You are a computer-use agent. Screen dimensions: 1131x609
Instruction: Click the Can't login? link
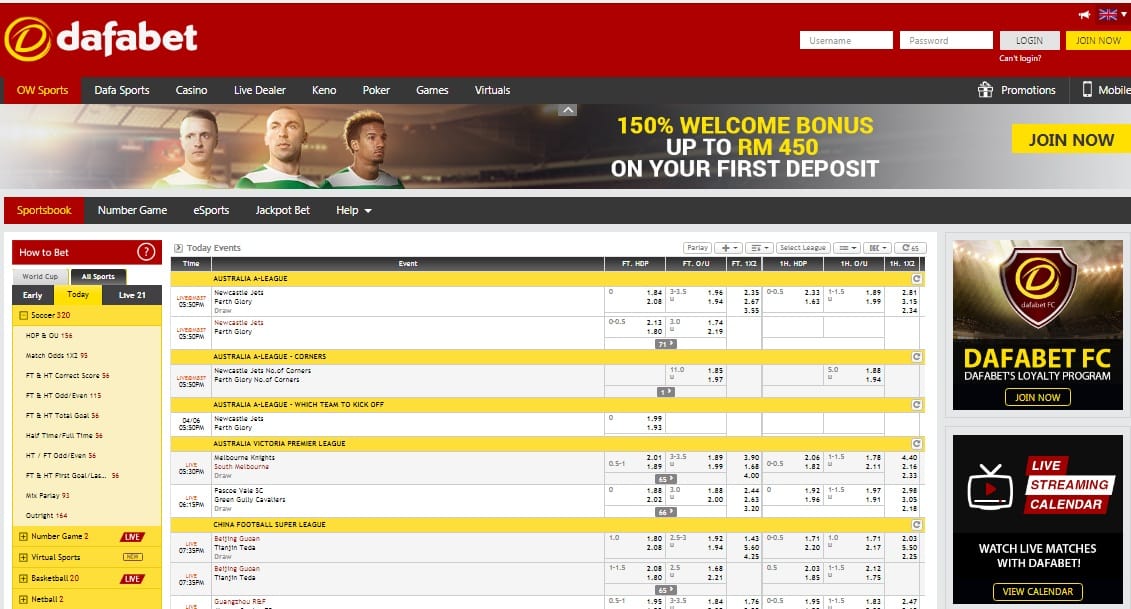(x=1020, y=58)
